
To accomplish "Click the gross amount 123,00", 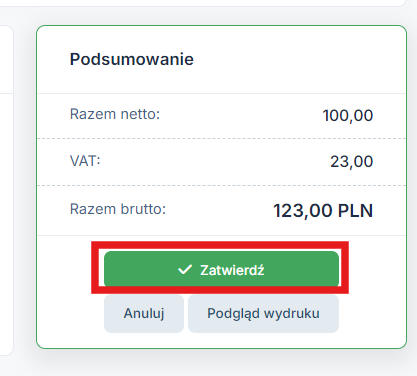I will 303,211.
